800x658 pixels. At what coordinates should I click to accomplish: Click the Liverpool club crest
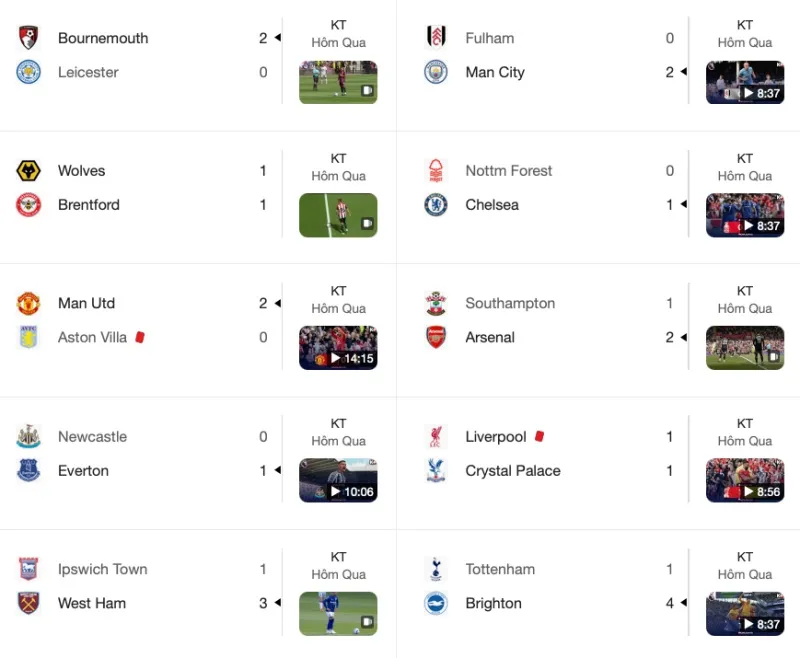click(x=436, y=437)
